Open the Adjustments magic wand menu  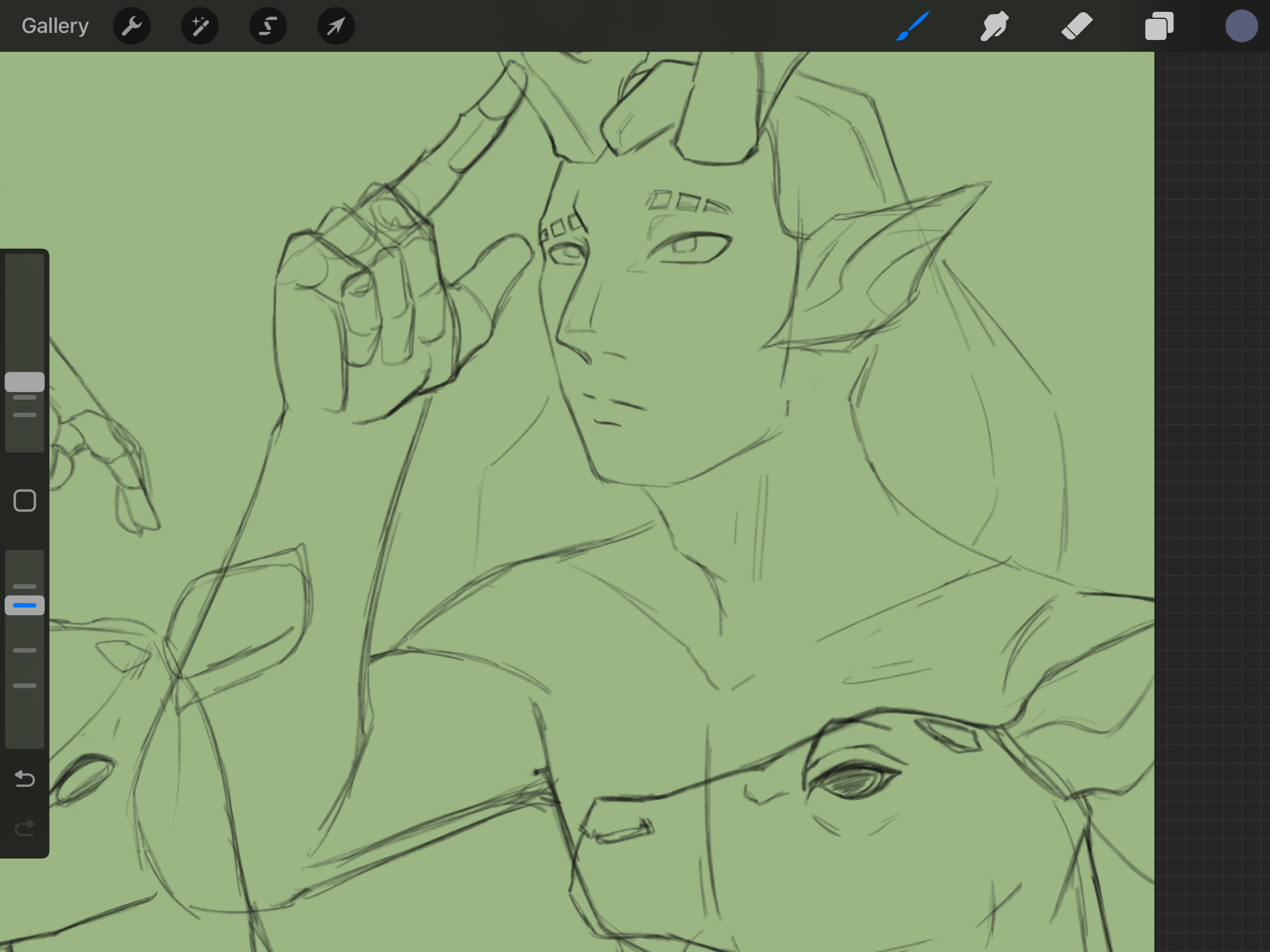[199, 26]
